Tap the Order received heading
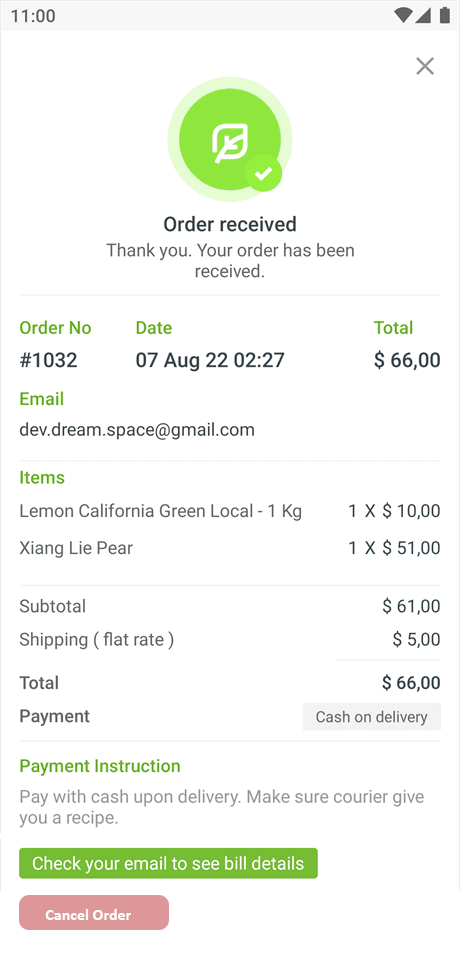The height and width of the screenshot is (971, 460). click(x=230, y=224)
